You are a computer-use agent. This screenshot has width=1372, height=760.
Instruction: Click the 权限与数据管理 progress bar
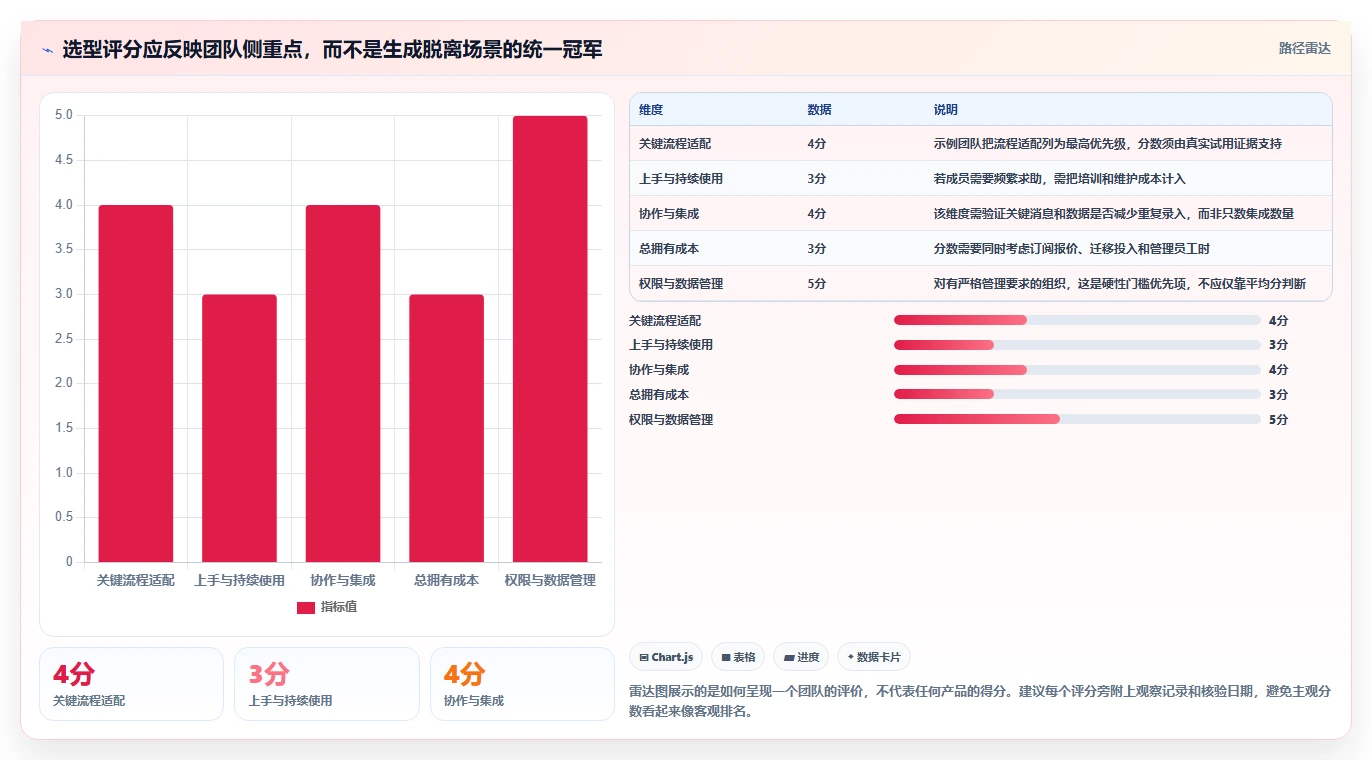(x=1077, y=420)
